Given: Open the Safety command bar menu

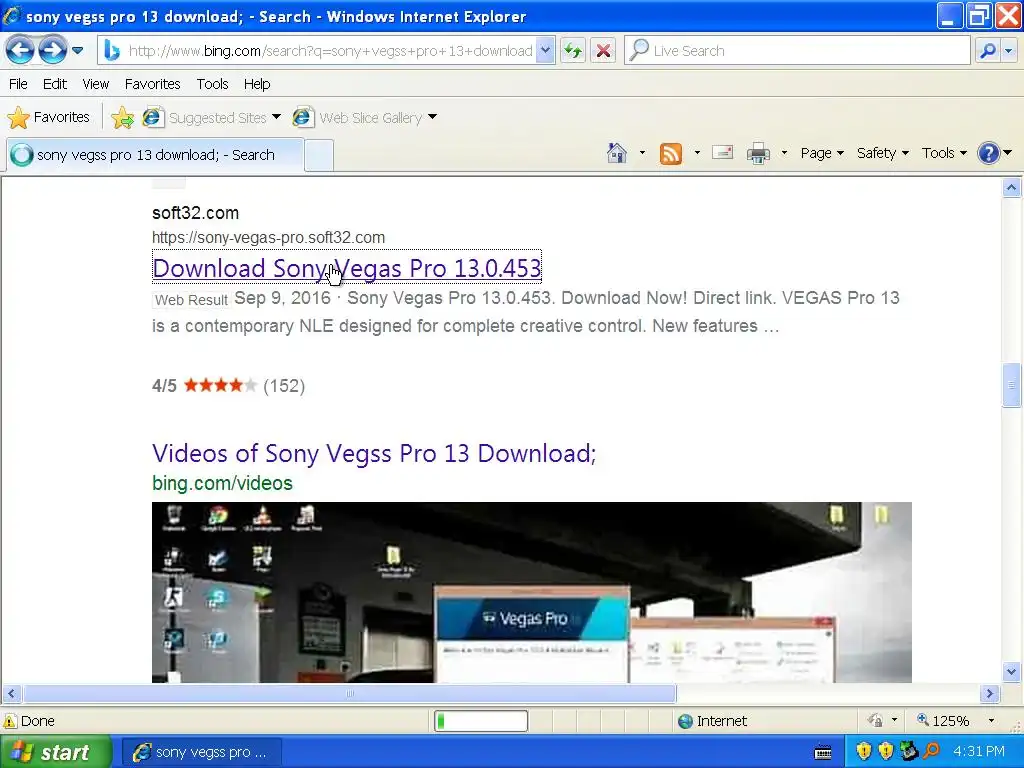Looking at the screenshot, I should (882, 153).
